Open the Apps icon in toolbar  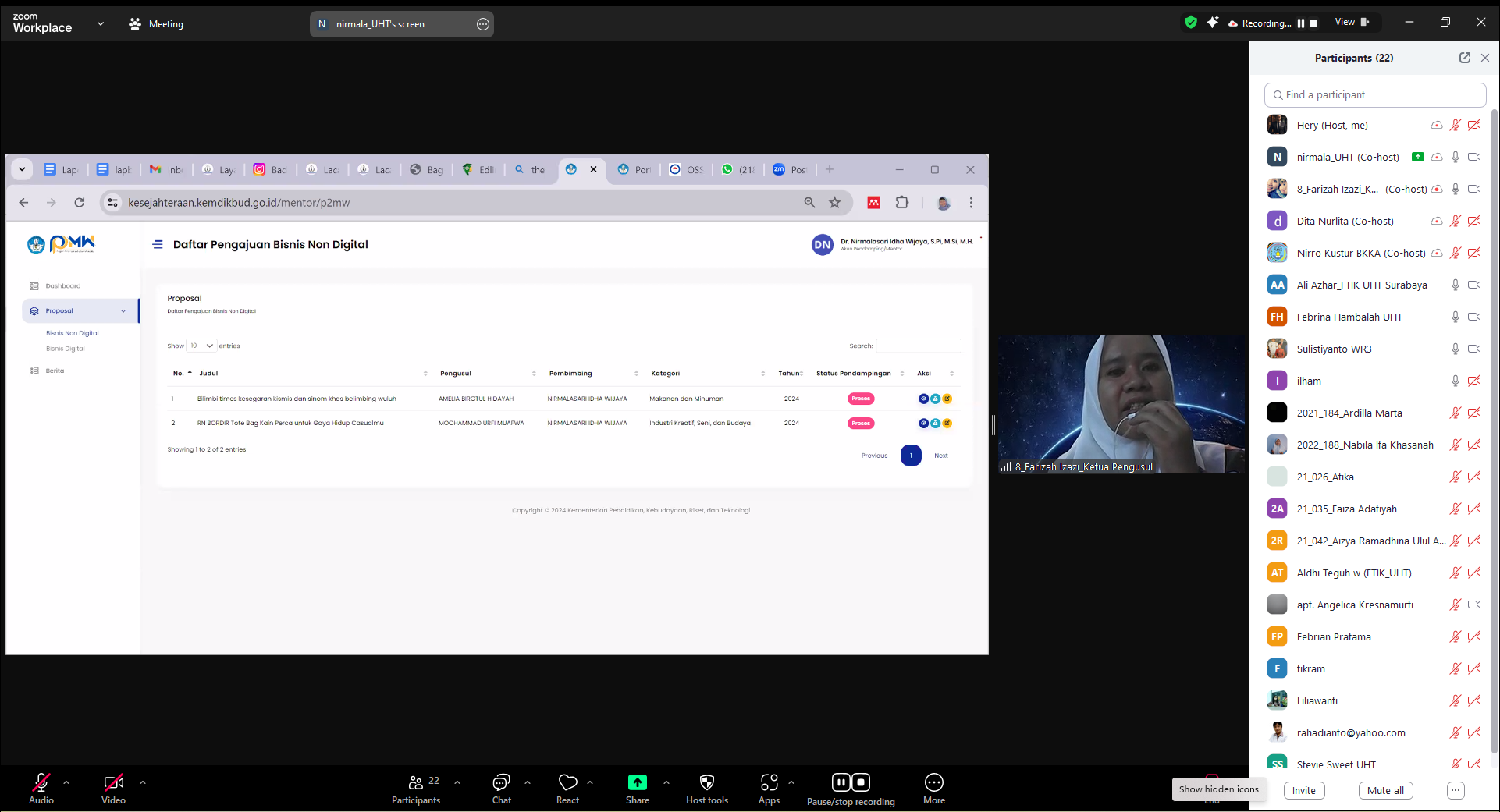tap(769, 782)
